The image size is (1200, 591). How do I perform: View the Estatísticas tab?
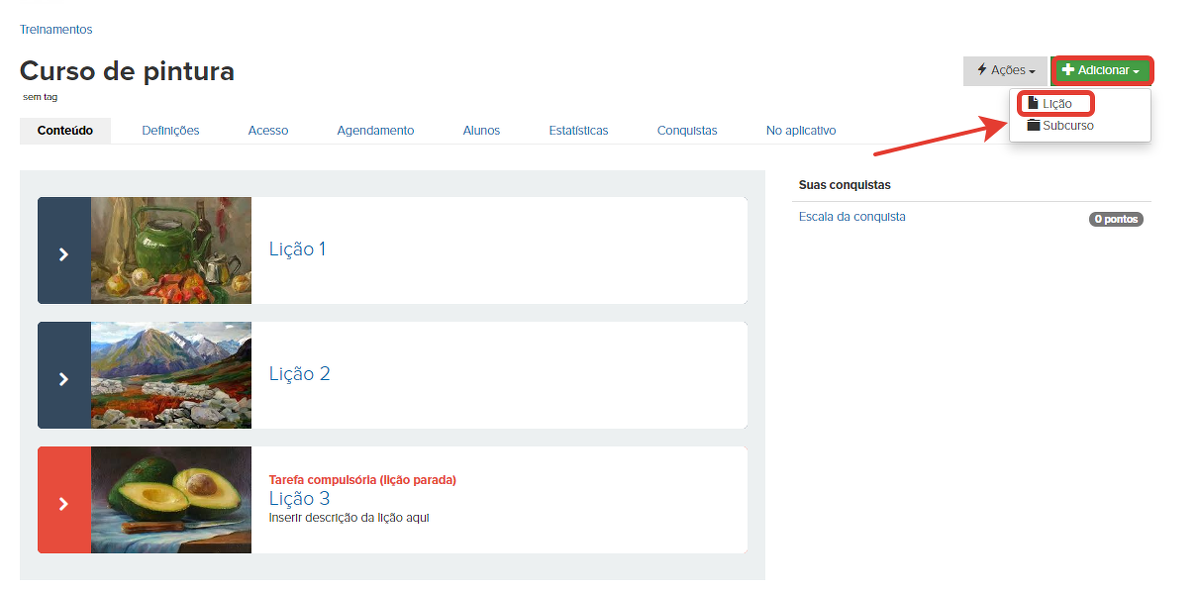[x=578, y=131]
